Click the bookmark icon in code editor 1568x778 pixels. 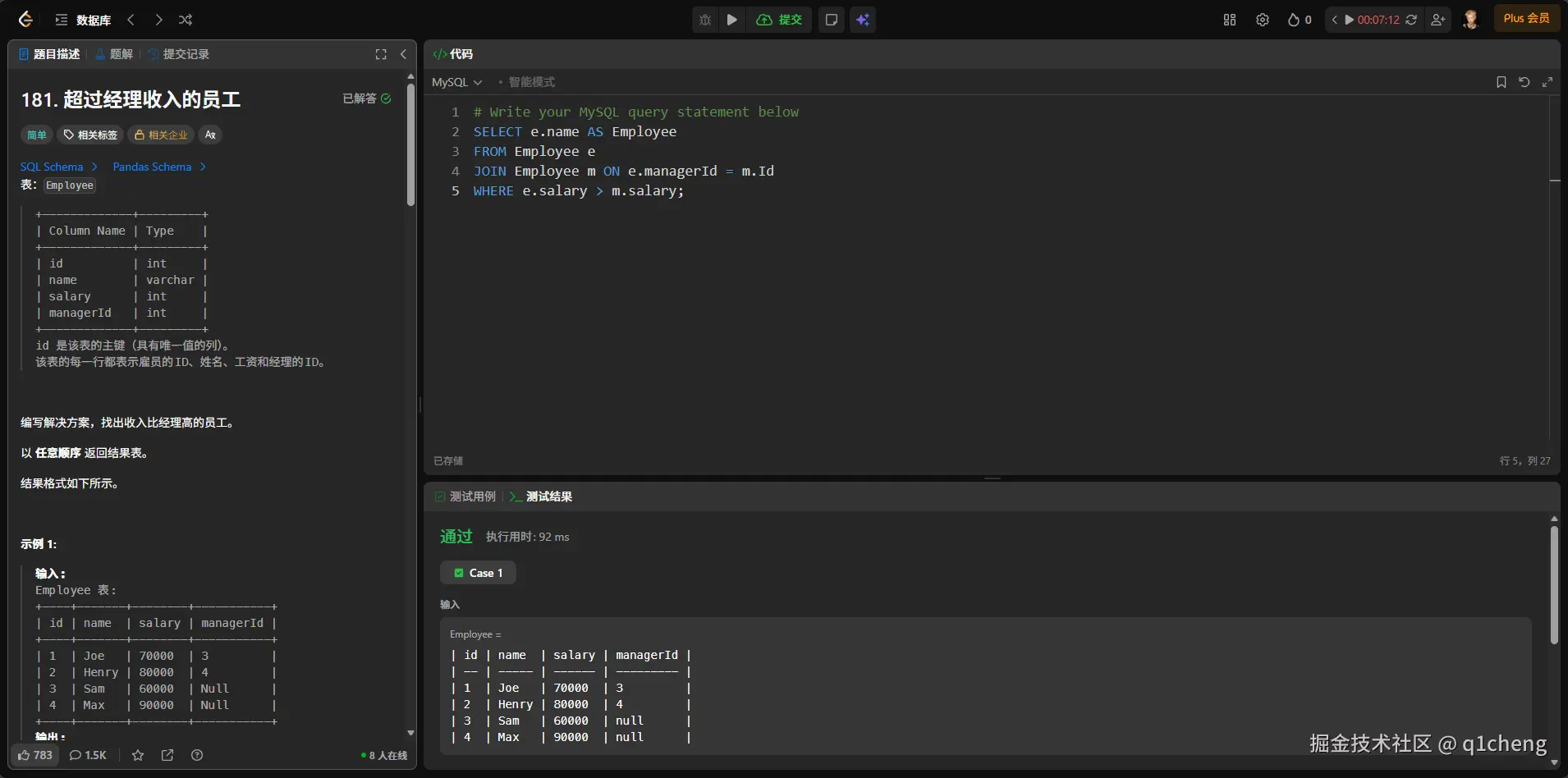pyautogui.click(x=1502, y=82)
